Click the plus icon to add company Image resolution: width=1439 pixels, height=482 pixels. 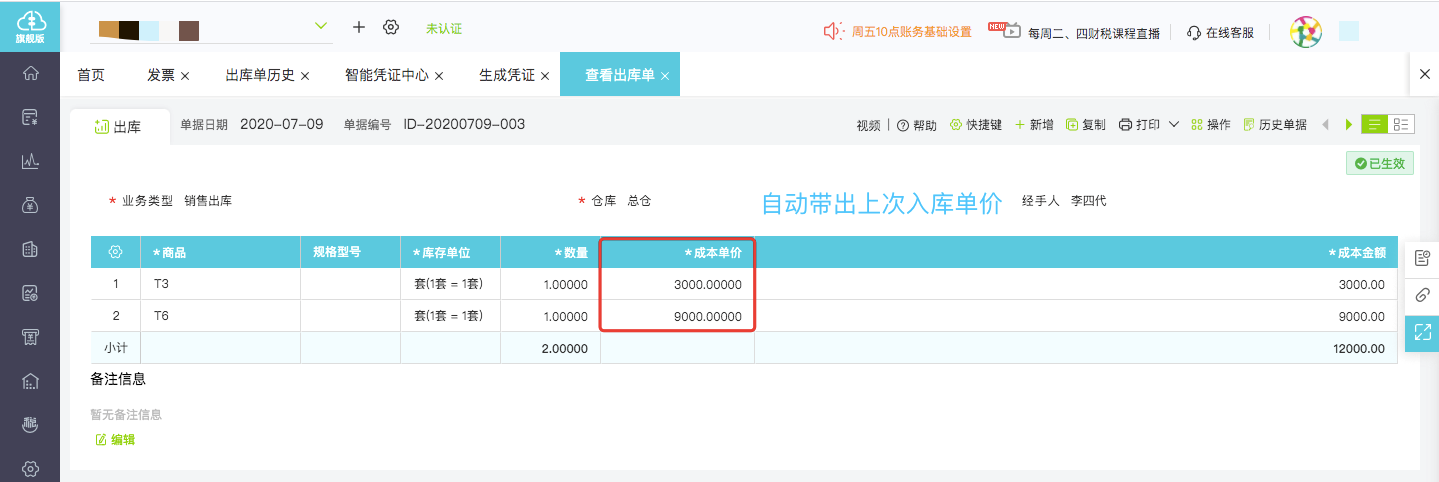pyautogui.click(x=359, y=27)
